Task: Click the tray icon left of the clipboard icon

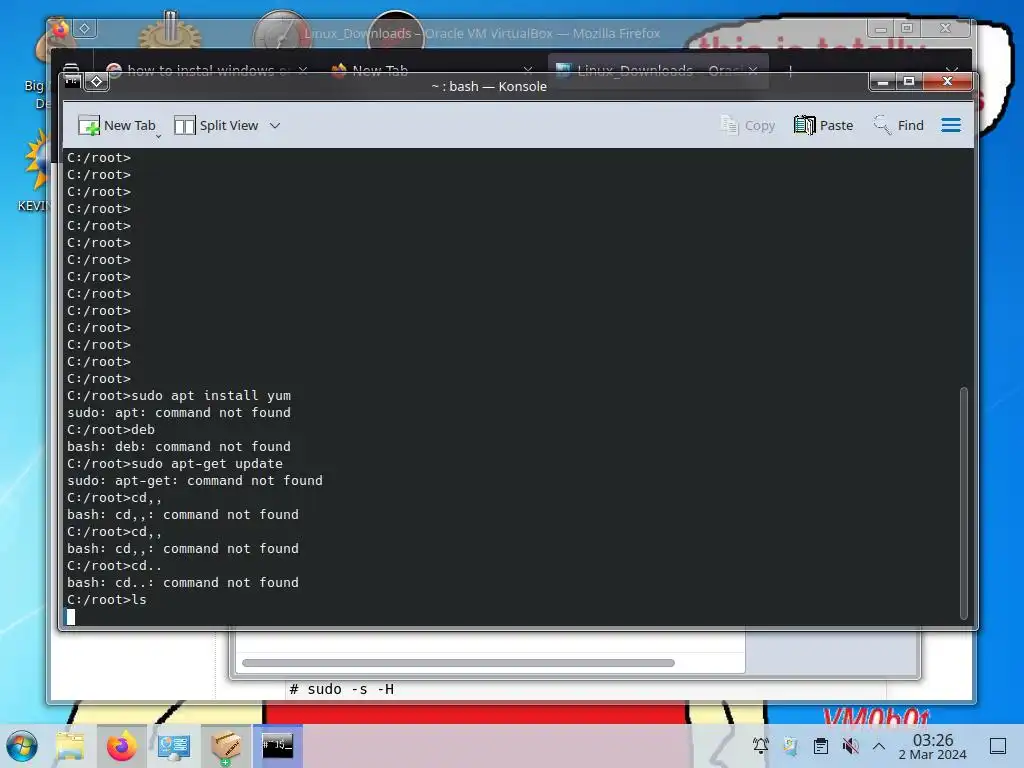Action: pos(790,745)
